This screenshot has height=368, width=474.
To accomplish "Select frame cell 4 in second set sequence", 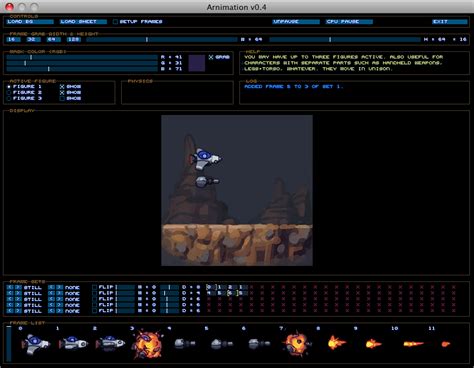I will click(x=210, y=293).
